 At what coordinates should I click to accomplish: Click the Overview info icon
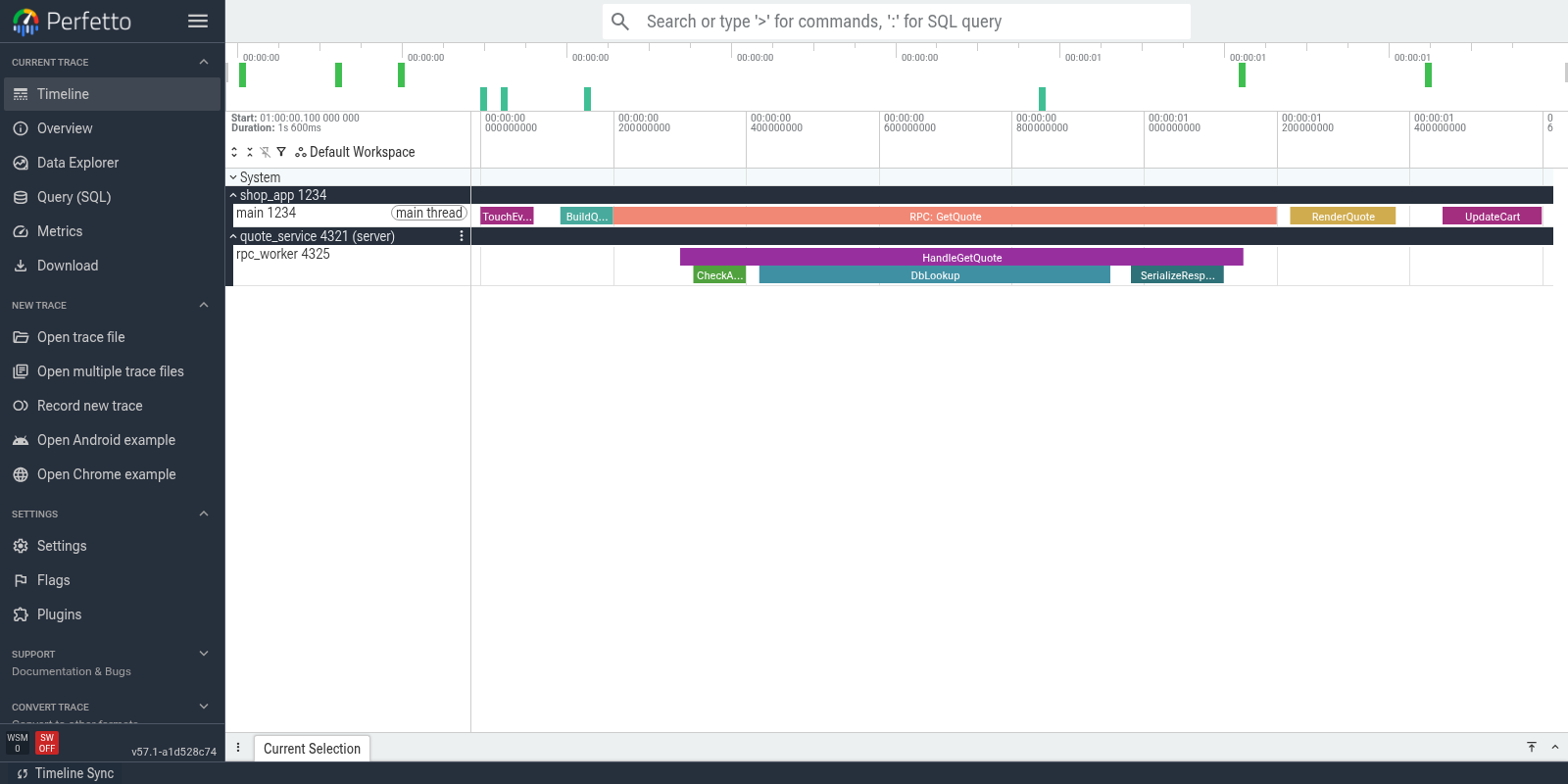21,128
